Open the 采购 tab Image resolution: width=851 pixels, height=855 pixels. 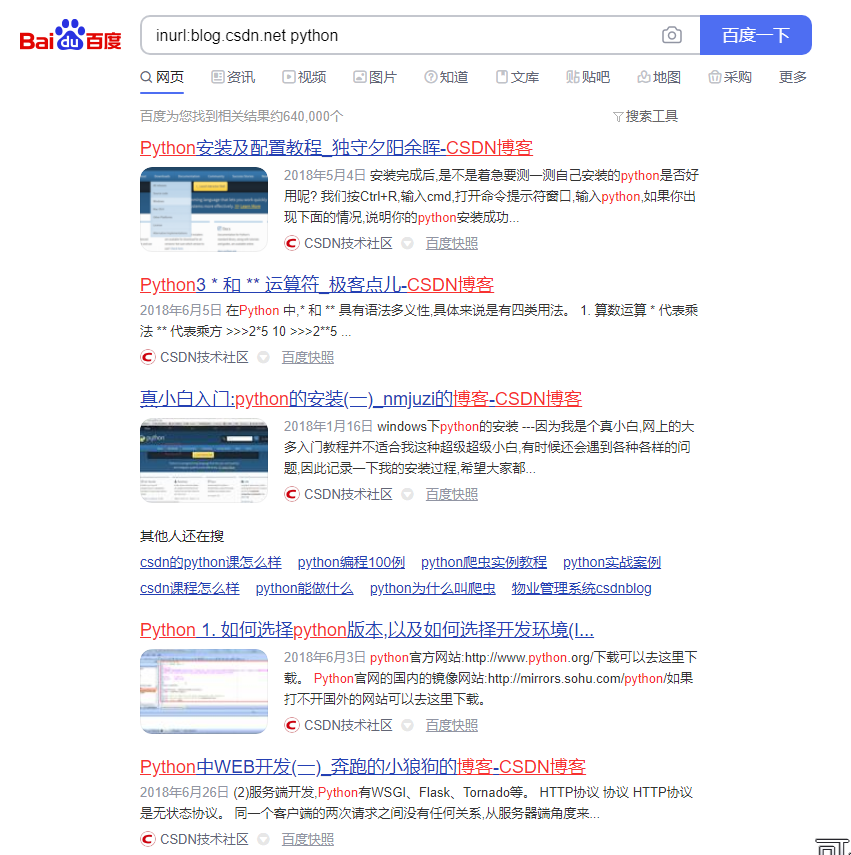tap(730, 77)
